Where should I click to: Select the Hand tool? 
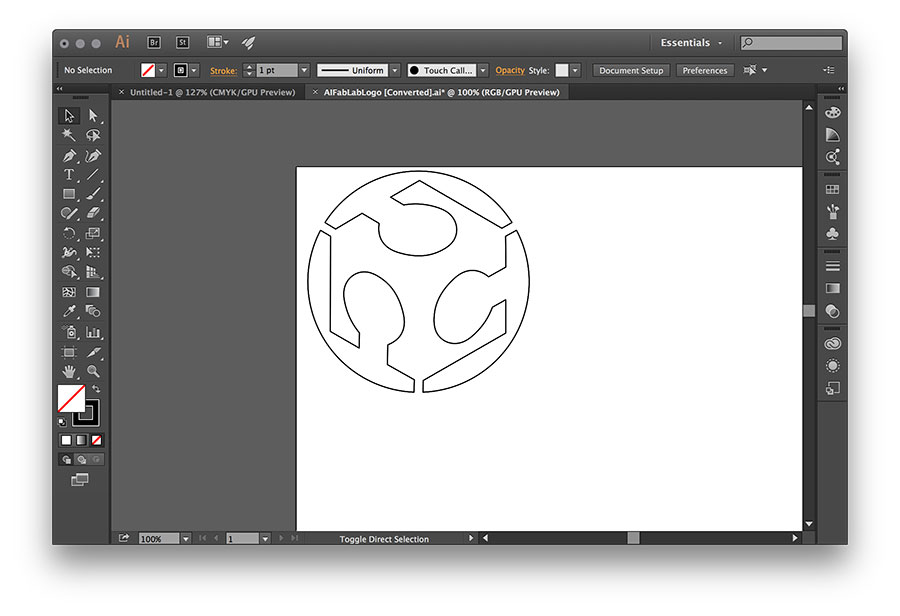click(x=69, y=371)
